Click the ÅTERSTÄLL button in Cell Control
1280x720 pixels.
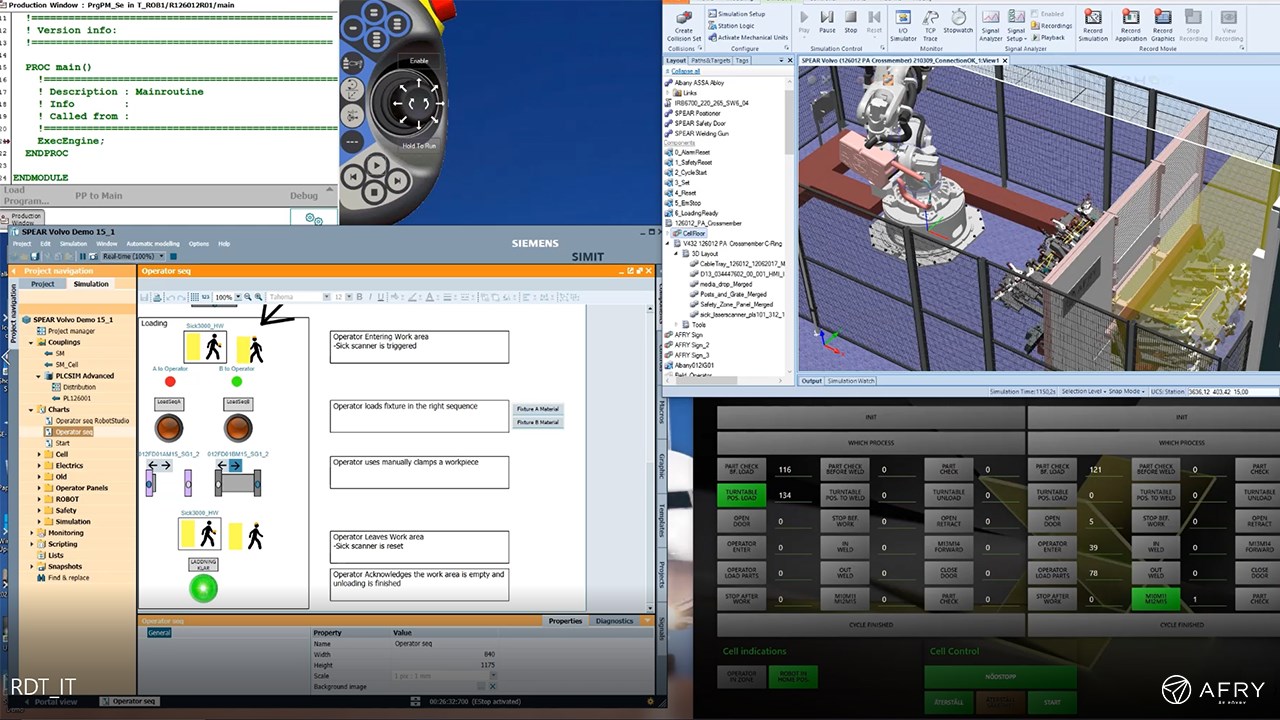[949, 702]
